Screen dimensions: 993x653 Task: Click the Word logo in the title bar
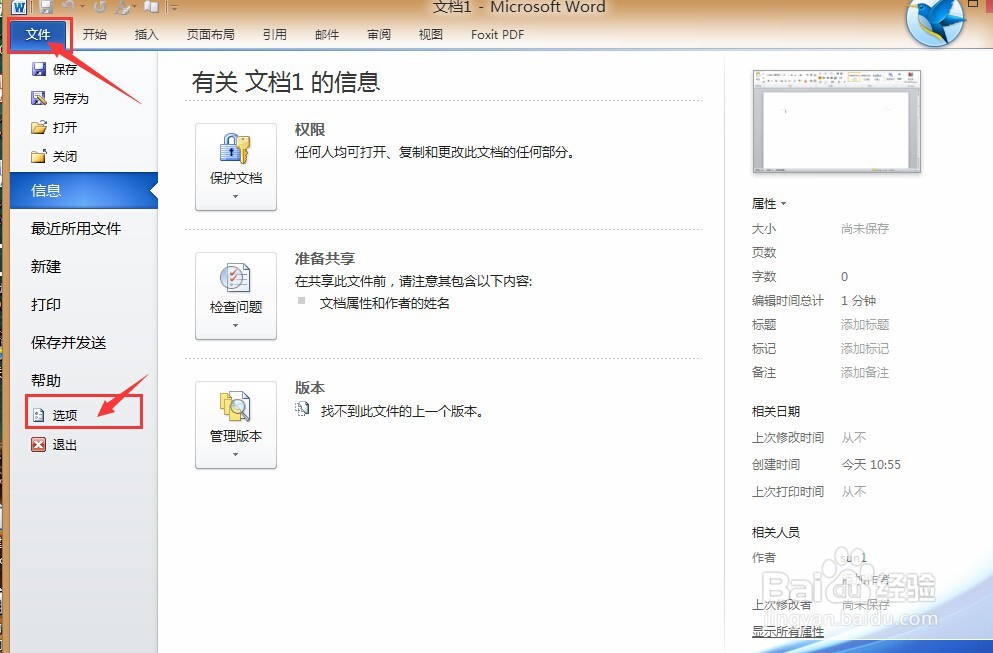[x=18, y=7]
